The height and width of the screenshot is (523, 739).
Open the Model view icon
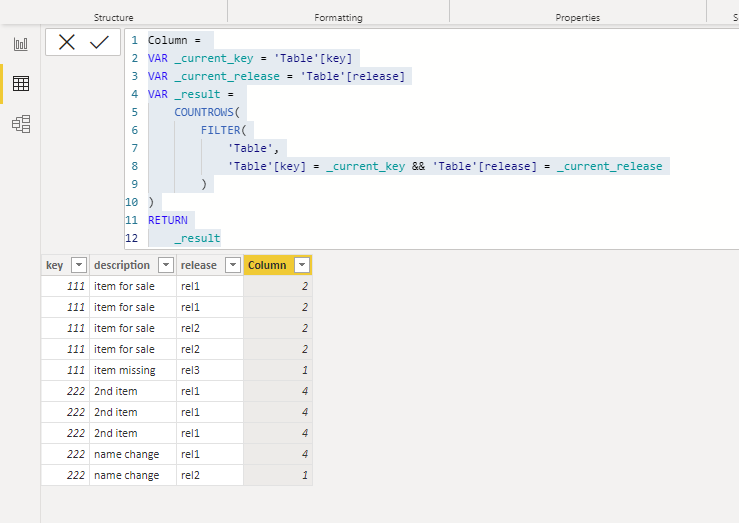21,124
